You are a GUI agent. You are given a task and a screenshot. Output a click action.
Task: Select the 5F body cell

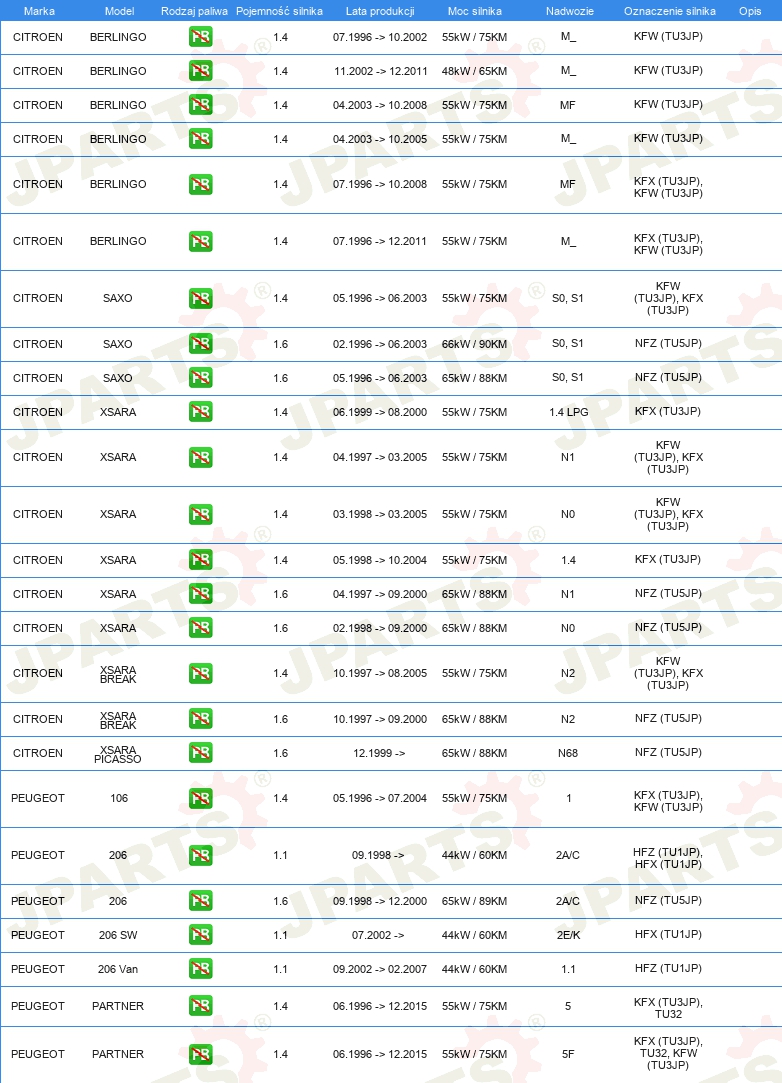tap(568, 1054)
